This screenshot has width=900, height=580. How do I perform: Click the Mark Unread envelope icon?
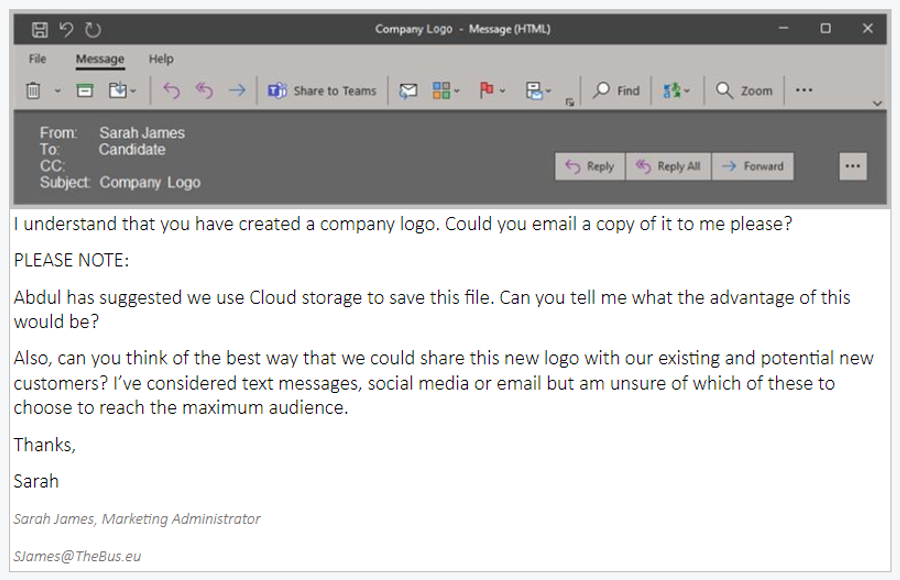[408, 91]
